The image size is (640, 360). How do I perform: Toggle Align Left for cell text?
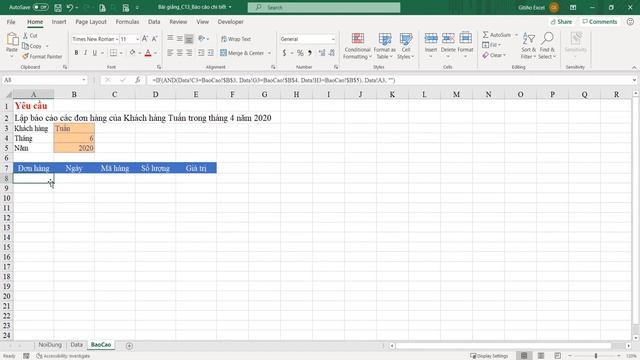170,53
